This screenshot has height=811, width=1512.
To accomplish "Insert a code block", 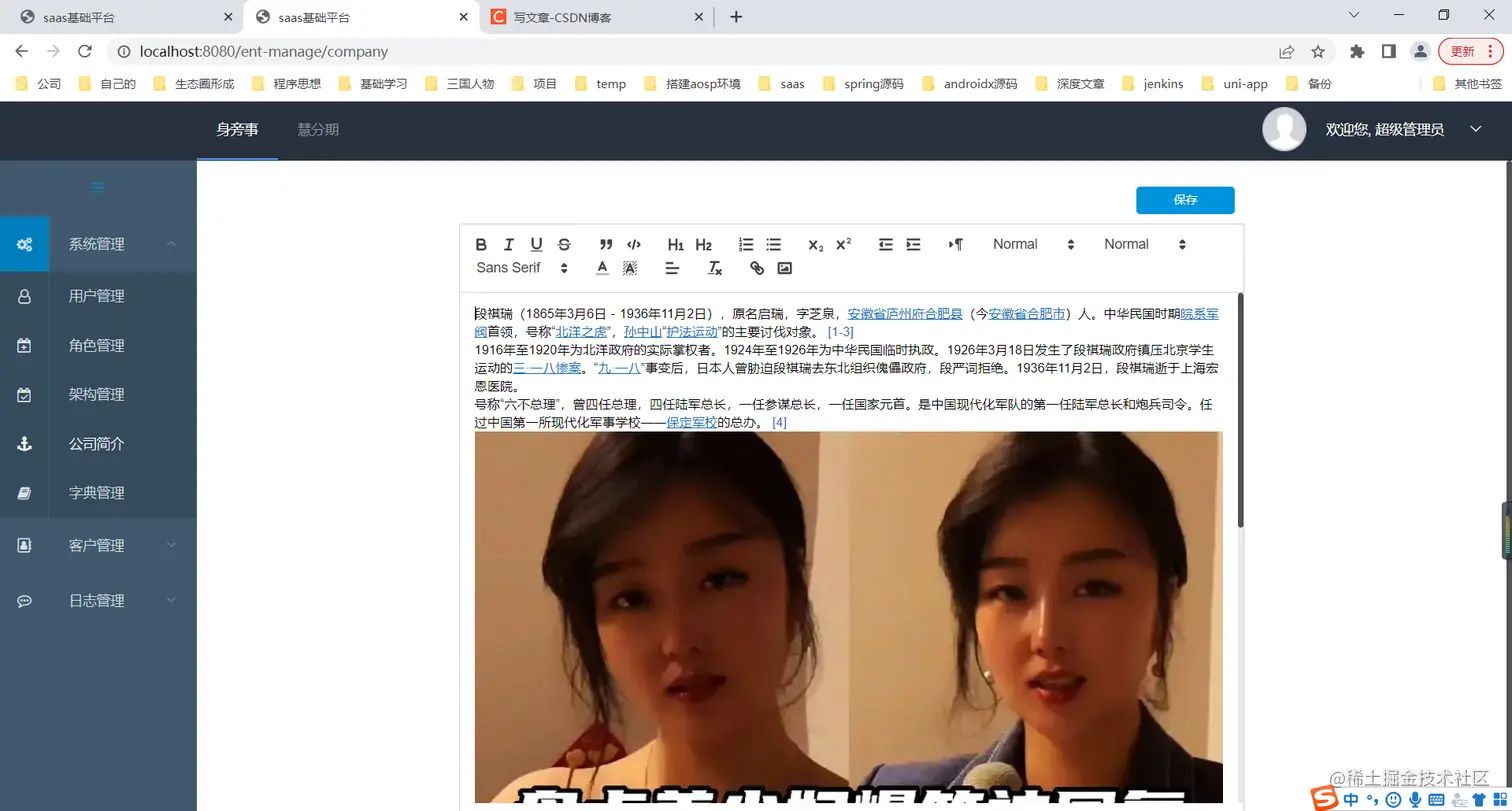I will [x=634, y=245].
